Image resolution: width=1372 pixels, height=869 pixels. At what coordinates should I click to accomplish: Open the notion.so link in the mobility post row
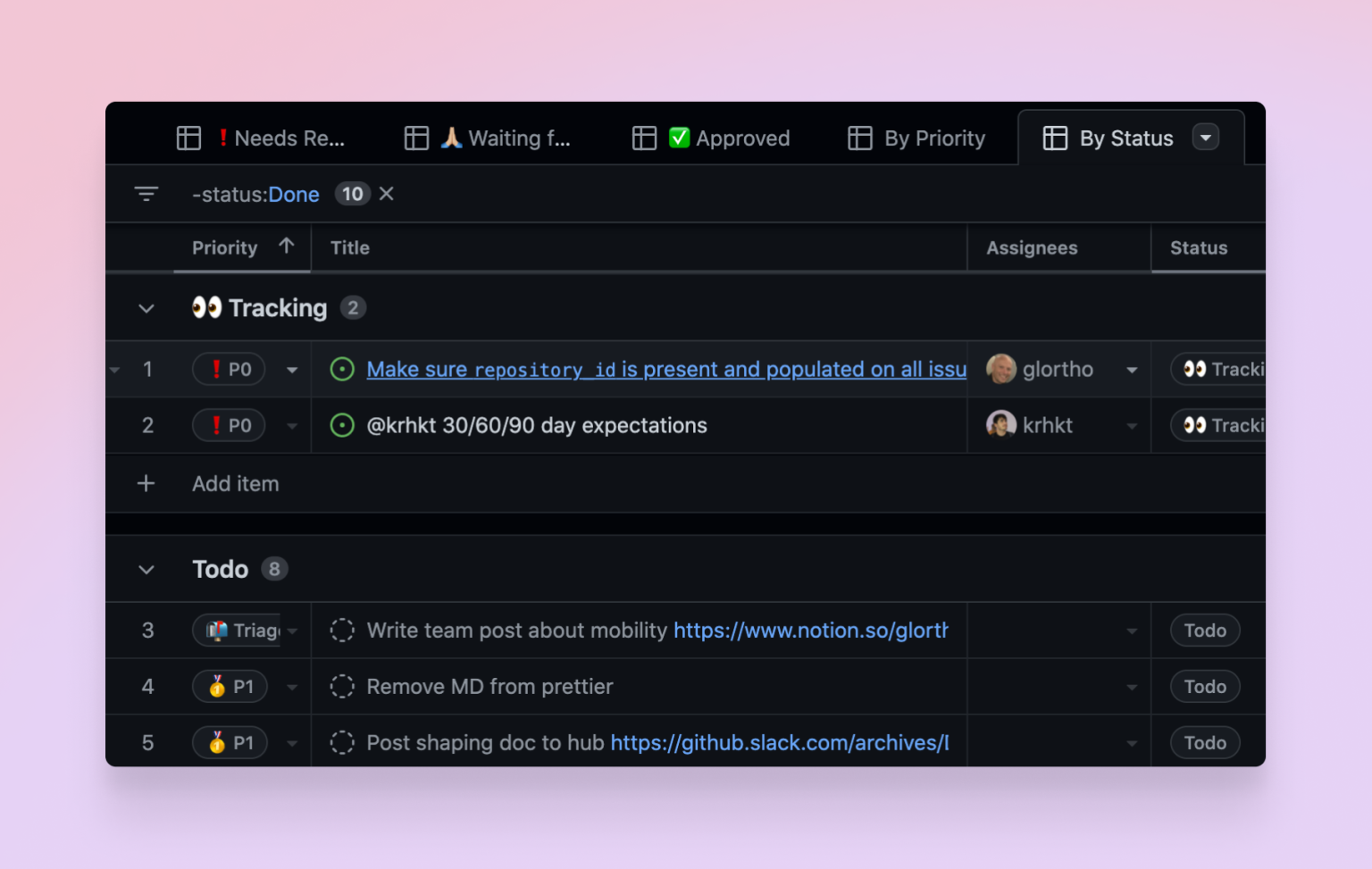click(810, 630)
